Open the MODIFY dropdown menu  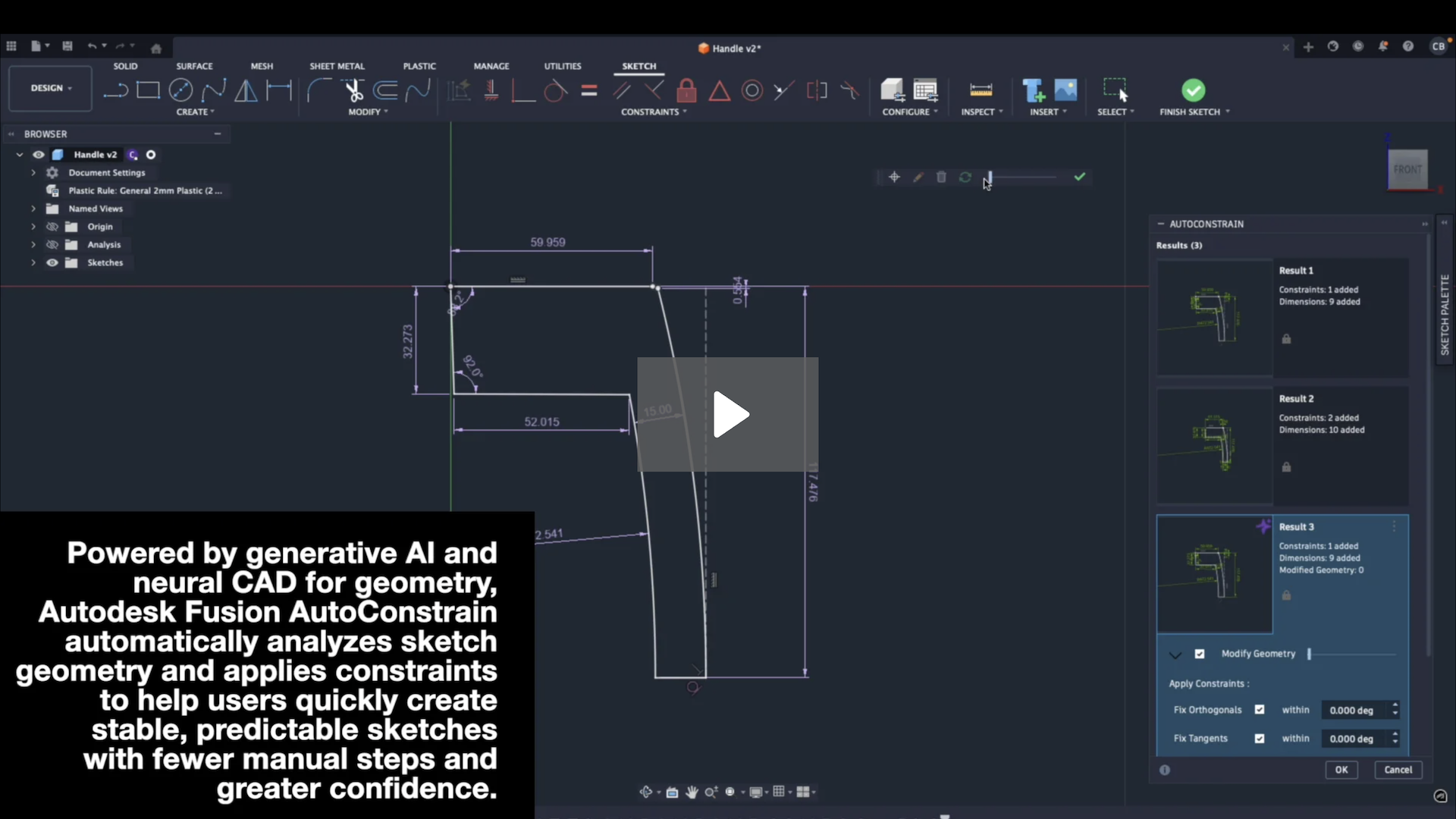(368, 112)
